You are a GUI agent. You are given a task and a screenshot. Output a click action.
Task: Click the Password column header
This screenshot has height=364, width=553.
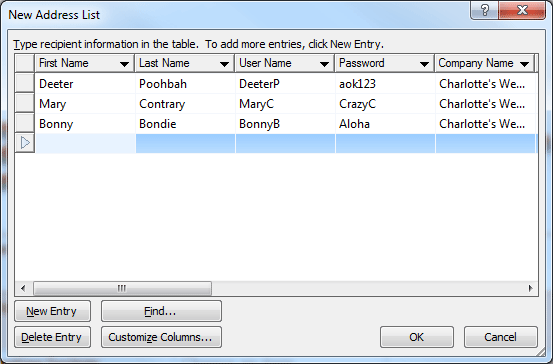point(385,63)
